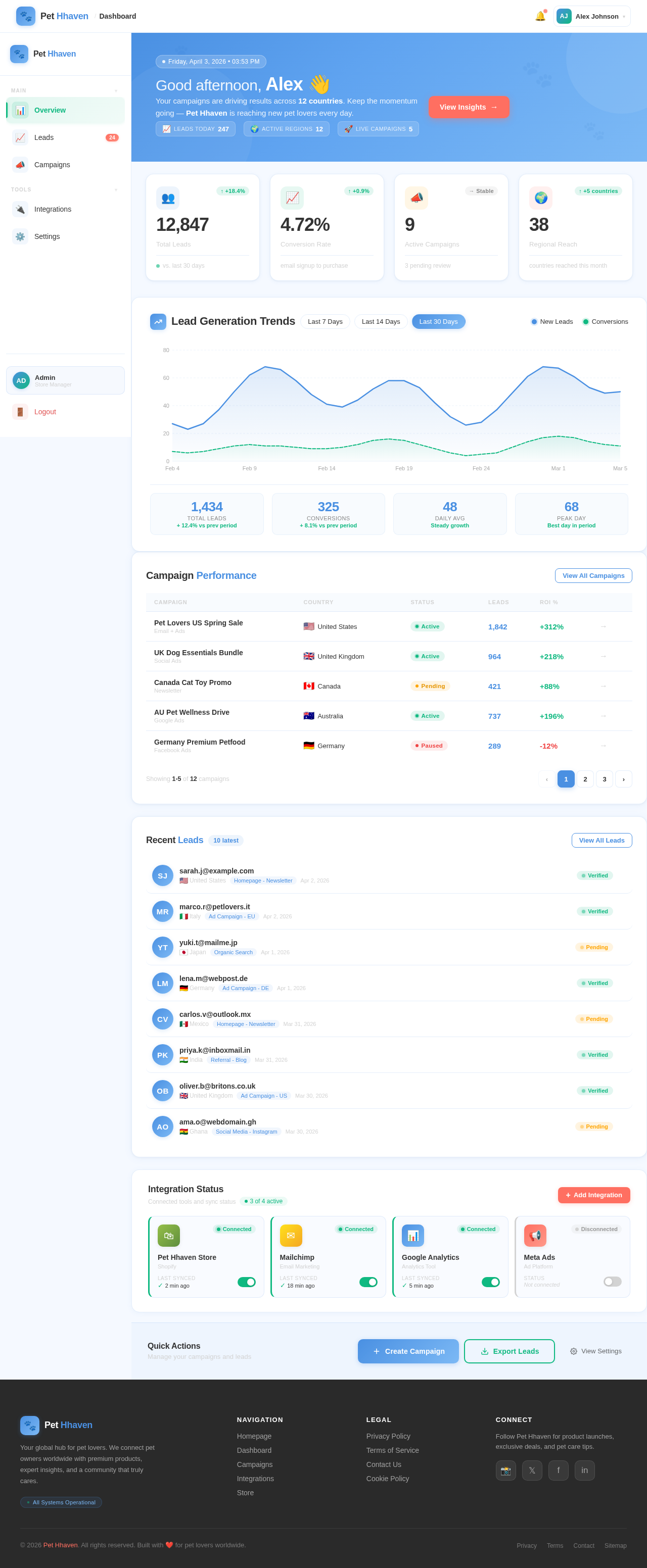Image resolution: width=647 pixels, height=1568 pixels.
Task: Click Add Integration button
Action: click(x=593, y=1195)
